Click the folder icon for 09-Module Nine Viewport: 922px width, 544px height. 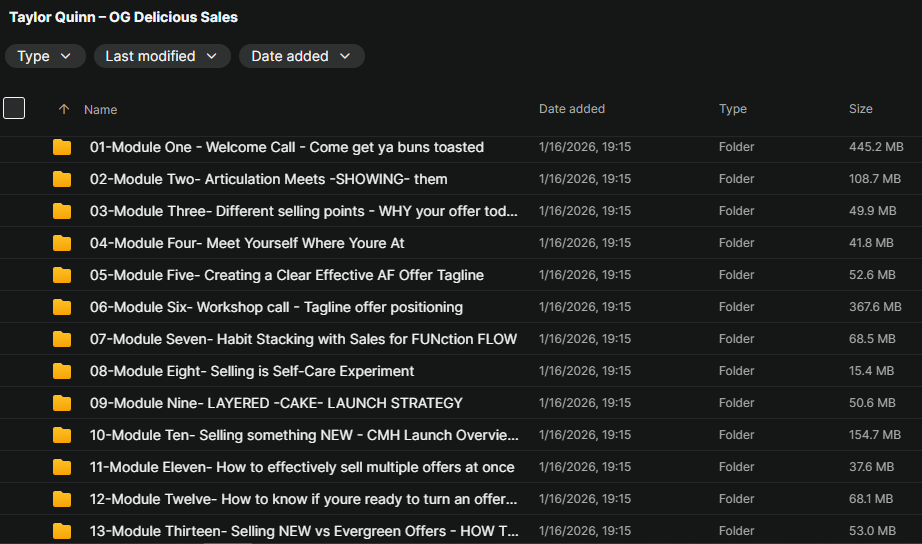62,404
